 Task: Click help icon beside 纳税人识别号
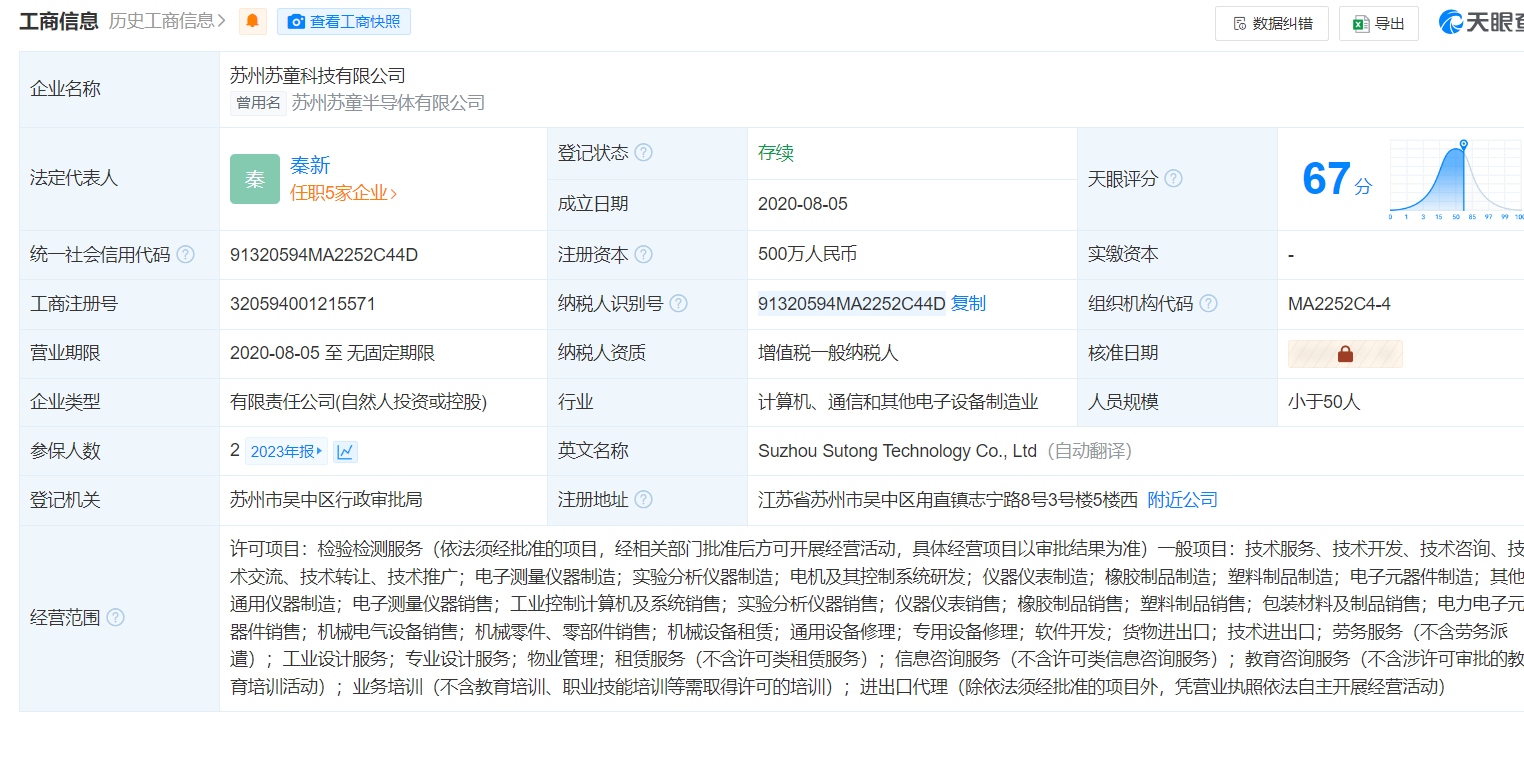[x=678, y=304]
